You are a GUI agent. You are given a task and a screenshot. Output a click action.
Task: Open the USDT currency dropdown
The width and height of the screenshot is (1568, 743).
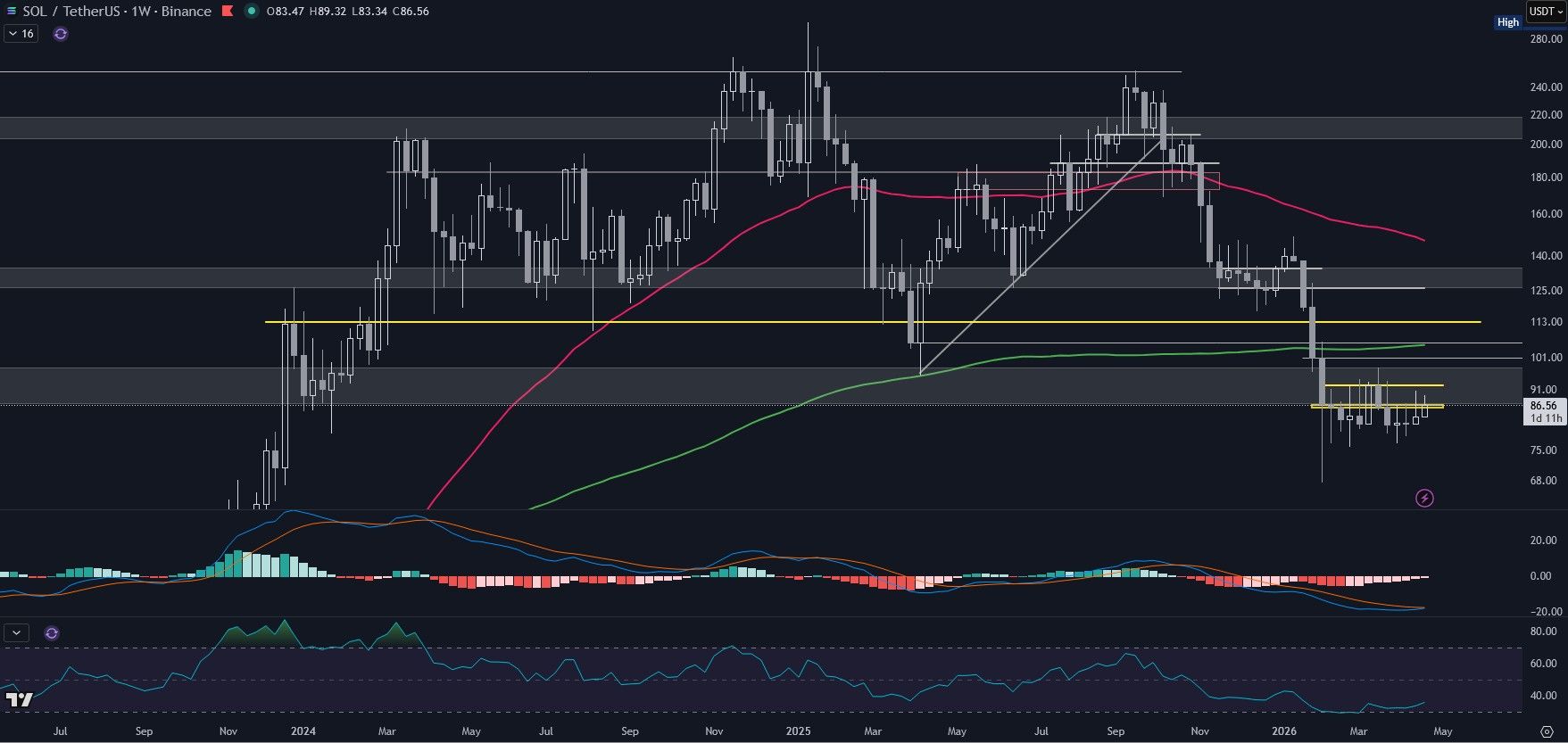pyautogui.click(x=1546, y=12)
